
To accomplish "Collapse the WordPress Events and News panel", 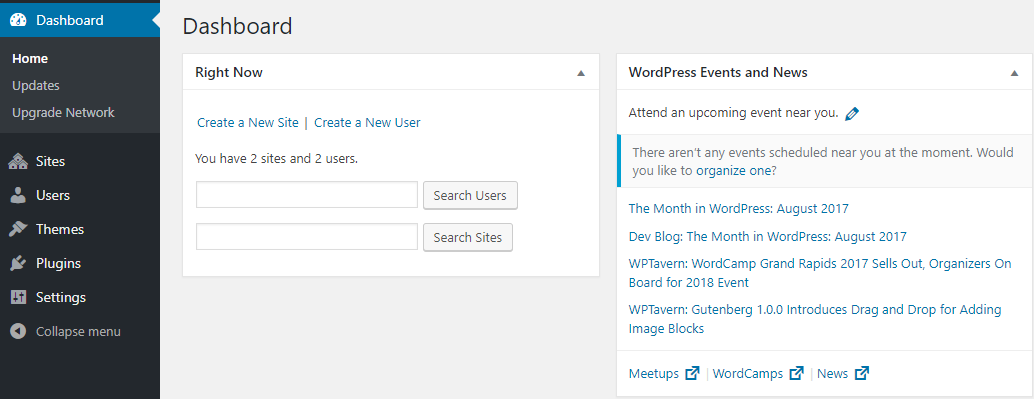I will point(1014,73).
